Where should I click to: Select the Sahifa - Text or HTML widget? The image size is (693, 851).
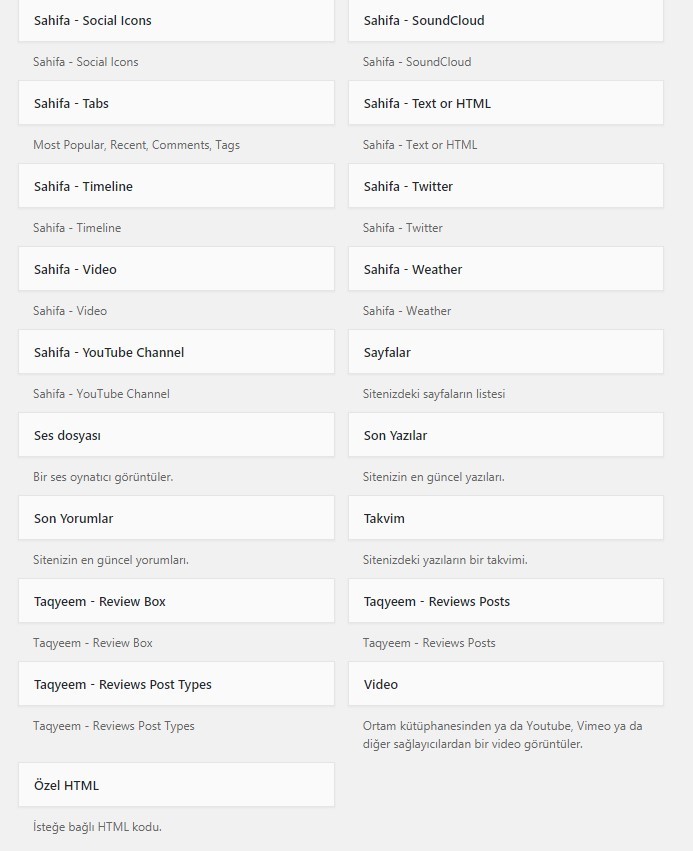click(x=506, y=103)
